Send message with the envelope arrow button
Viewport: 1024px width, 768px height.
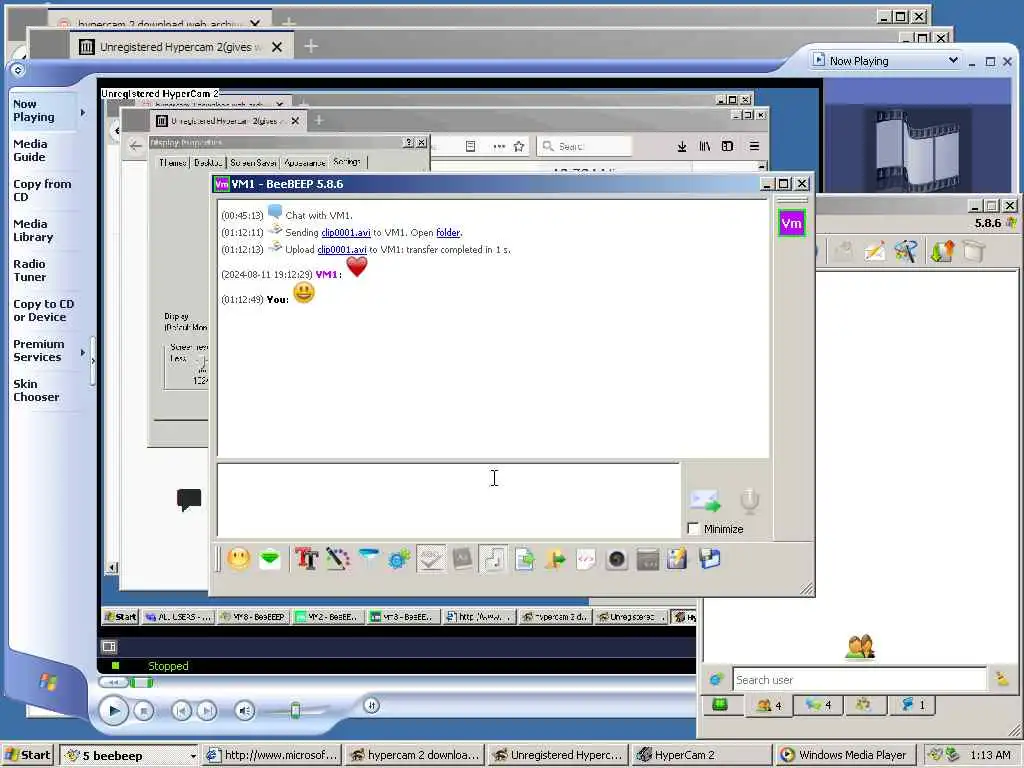pos(705,501)
